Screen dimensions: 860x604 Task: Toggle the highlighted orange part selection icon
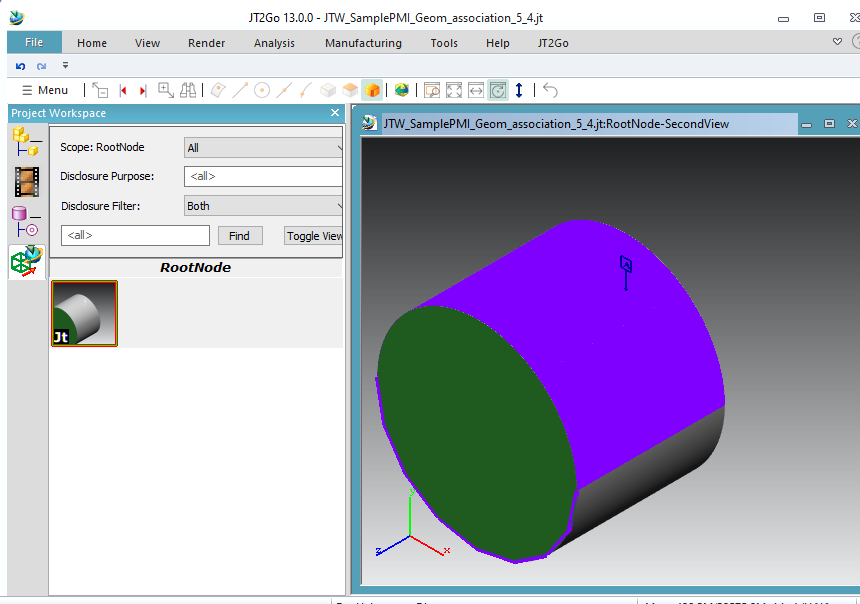tap(372, 91)
